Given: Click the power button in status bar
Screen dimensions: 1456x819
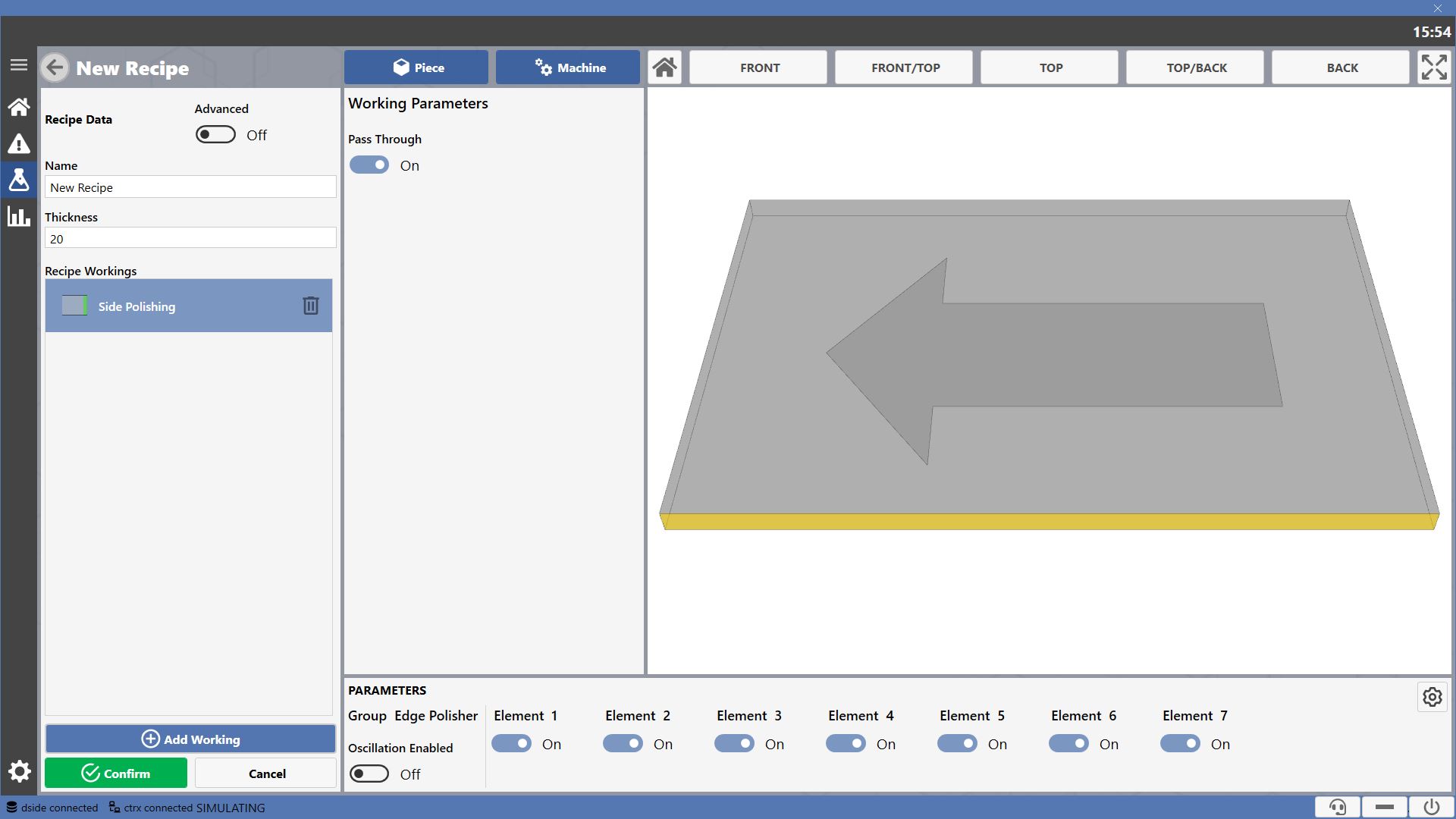Looking at the screenshot, I should [x=1432, y=807].
